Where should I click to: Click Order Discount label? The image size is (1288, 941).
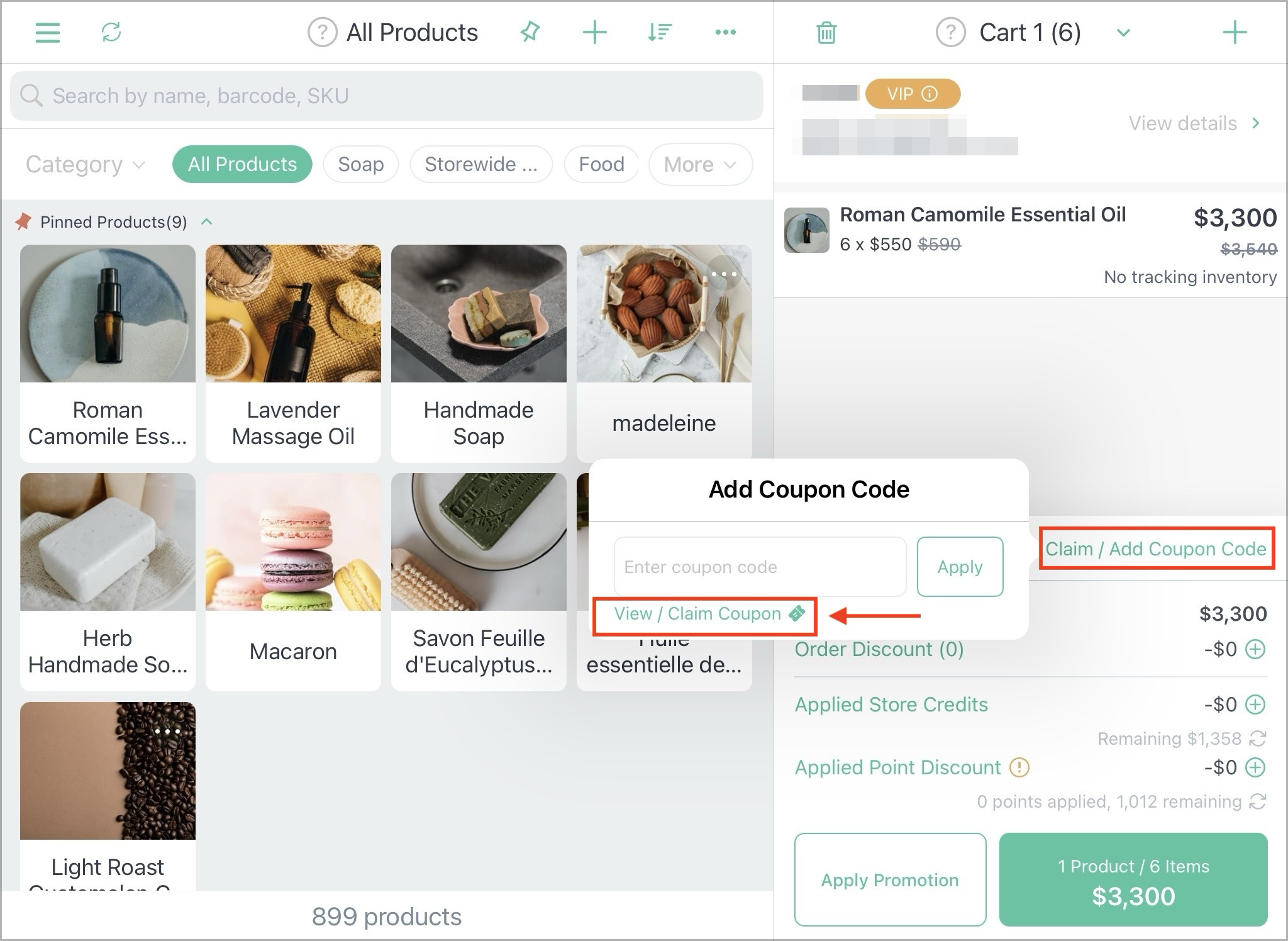click(x=879, y=649)
